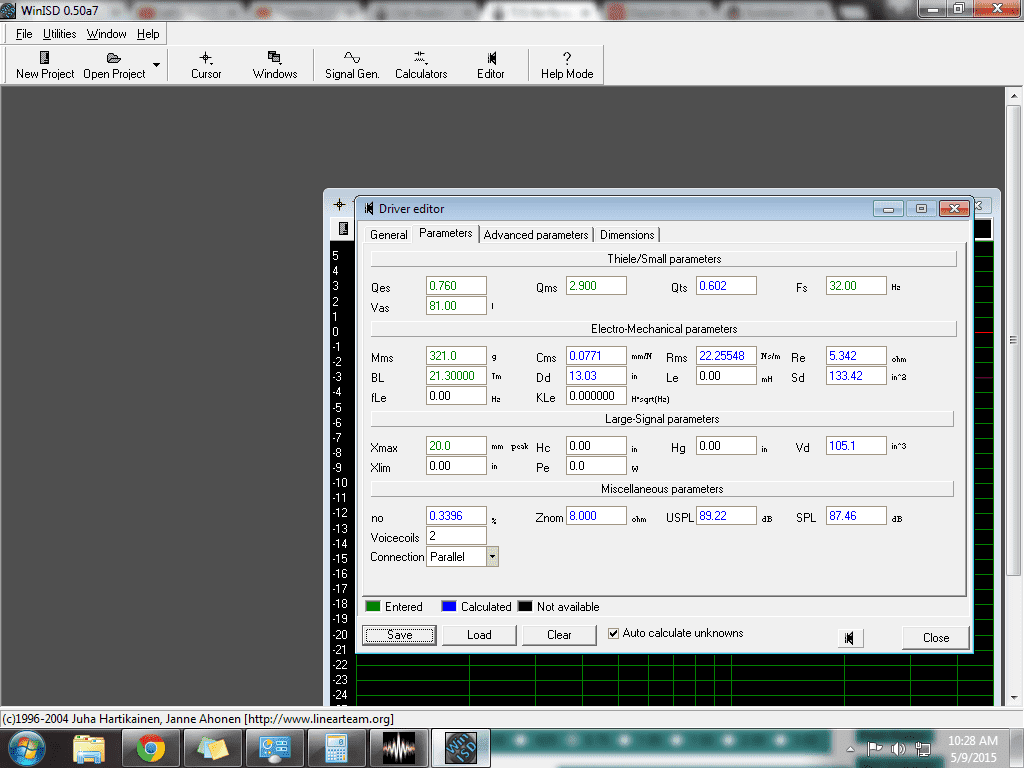Click the crosshair icon in the background window

click(x=340, y=204)
